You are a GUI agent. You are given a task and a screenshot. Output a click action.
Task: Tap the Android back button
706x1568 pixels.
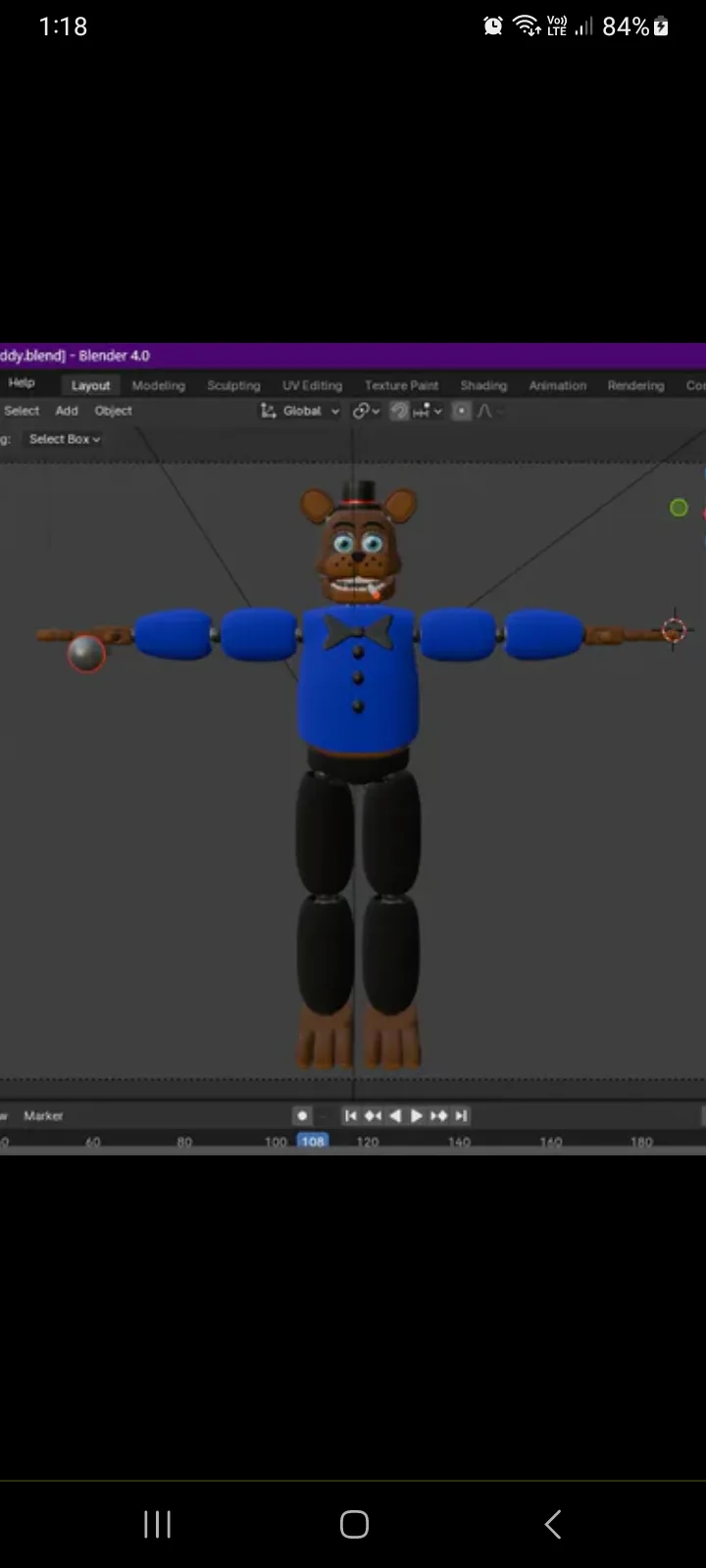pos(553,1524)
